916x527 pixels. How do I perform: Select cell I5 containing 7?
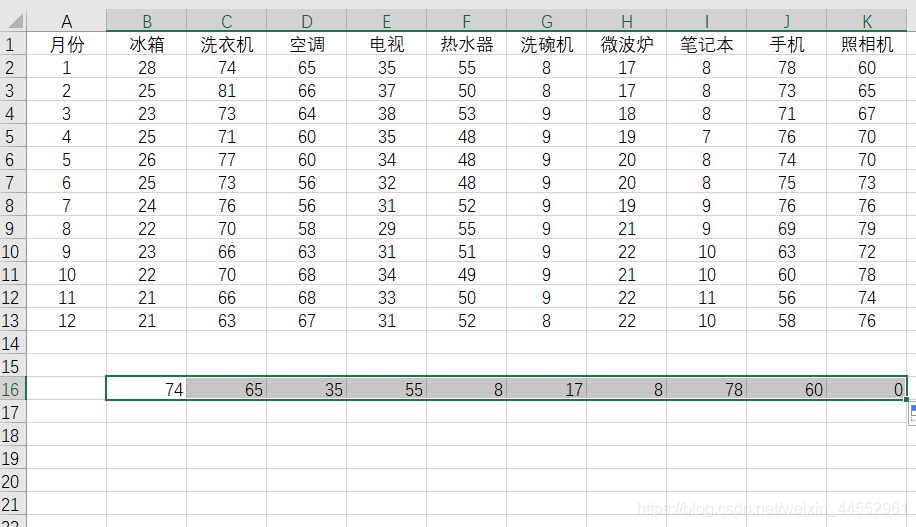point(707,137)
